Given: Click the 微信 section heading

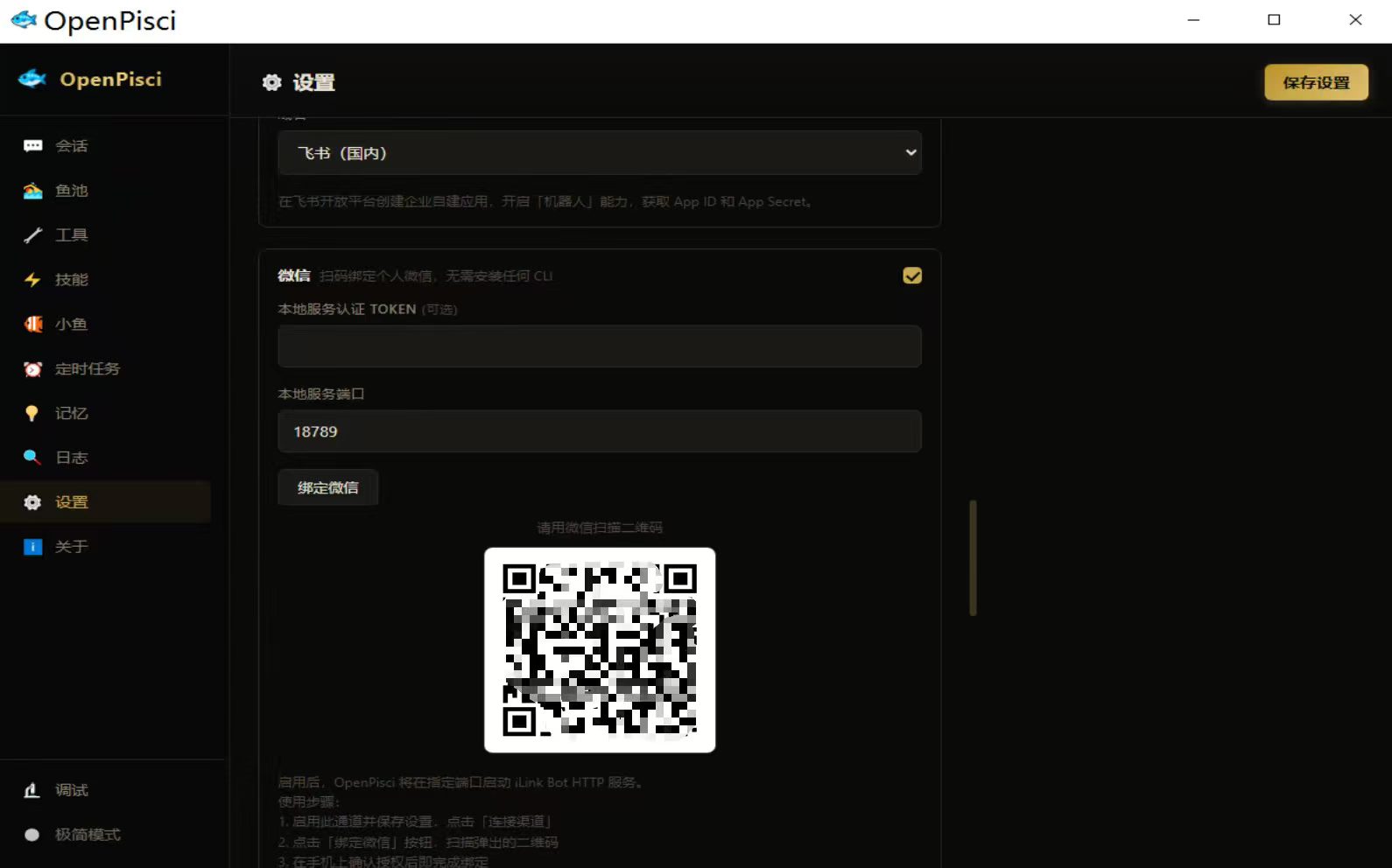Looking at the screenshot, I should click(294, 276).
